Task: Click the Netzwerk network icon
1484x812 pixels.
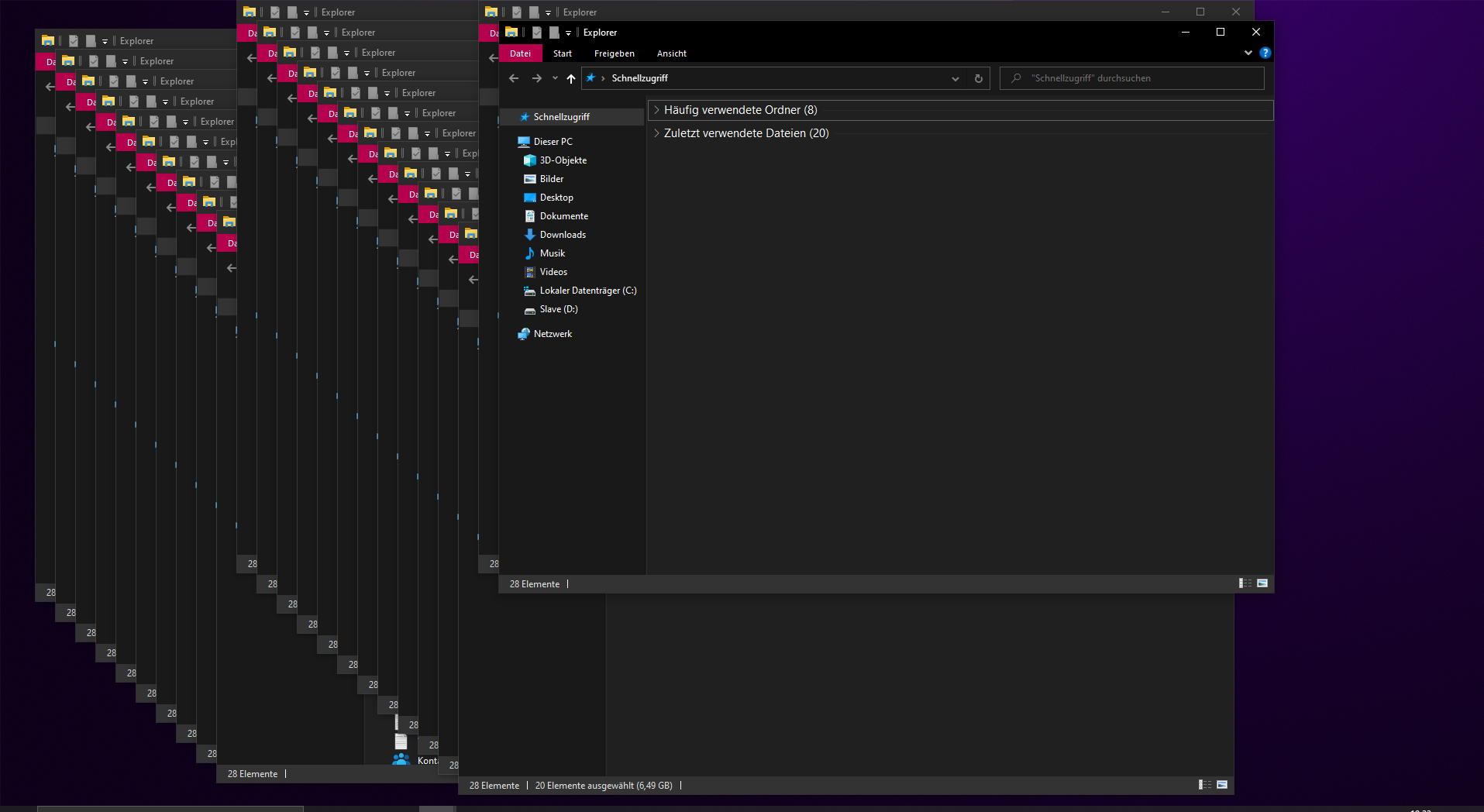Action: click(x=524, y=334)
